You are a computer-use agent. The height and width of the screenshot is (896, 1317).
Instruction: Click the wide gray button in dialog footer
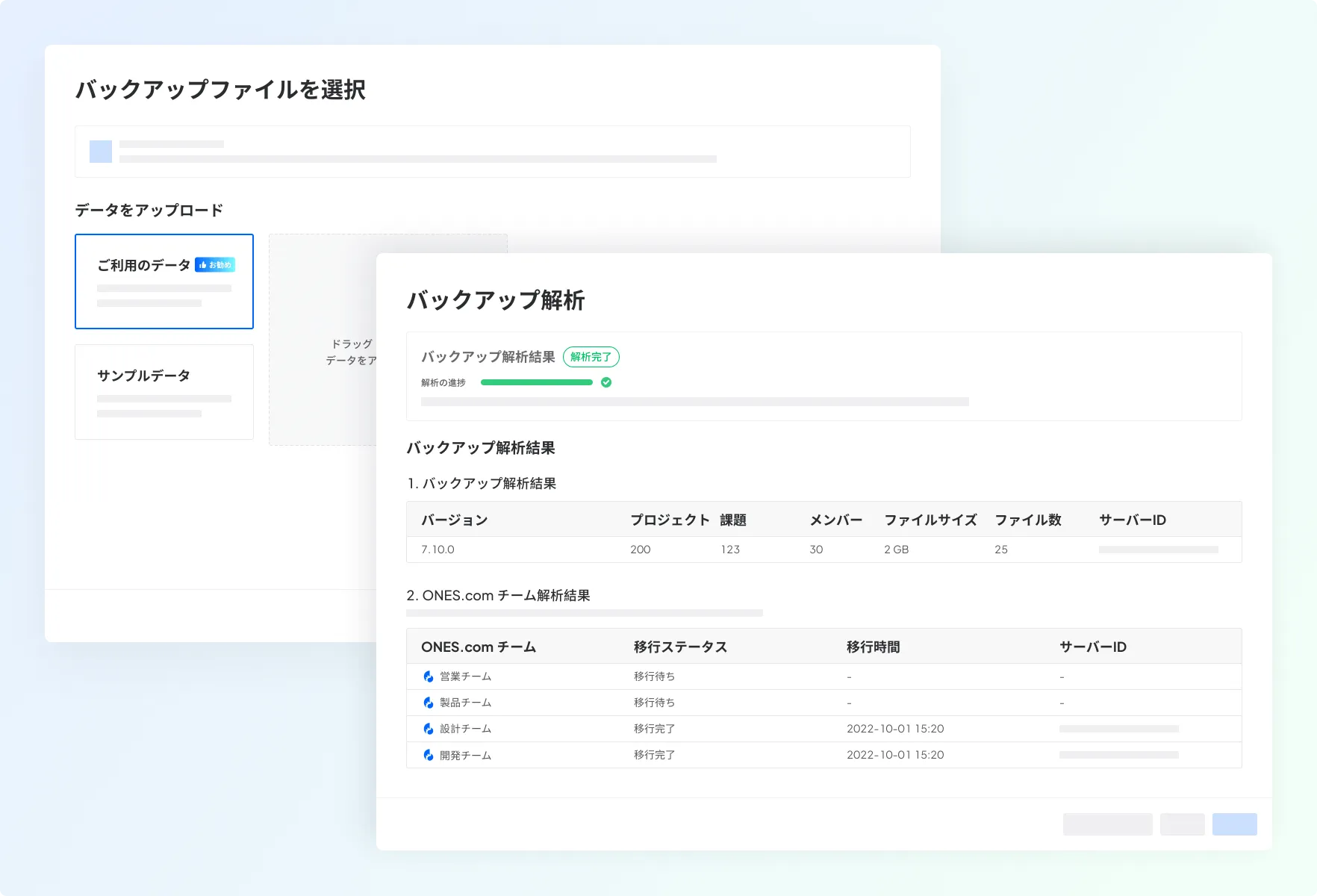coord(1107,824)
